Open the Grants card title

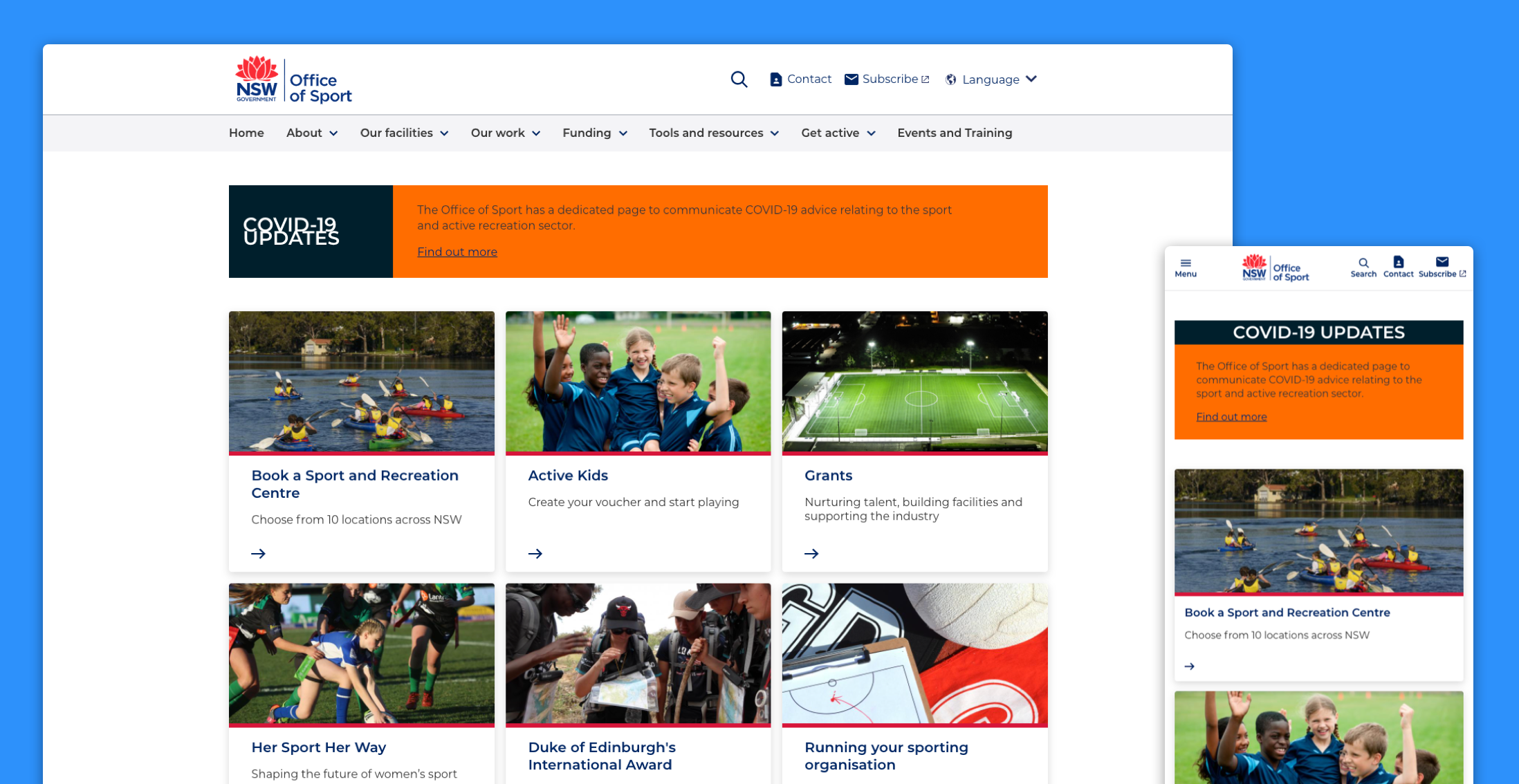coord(828,476)
